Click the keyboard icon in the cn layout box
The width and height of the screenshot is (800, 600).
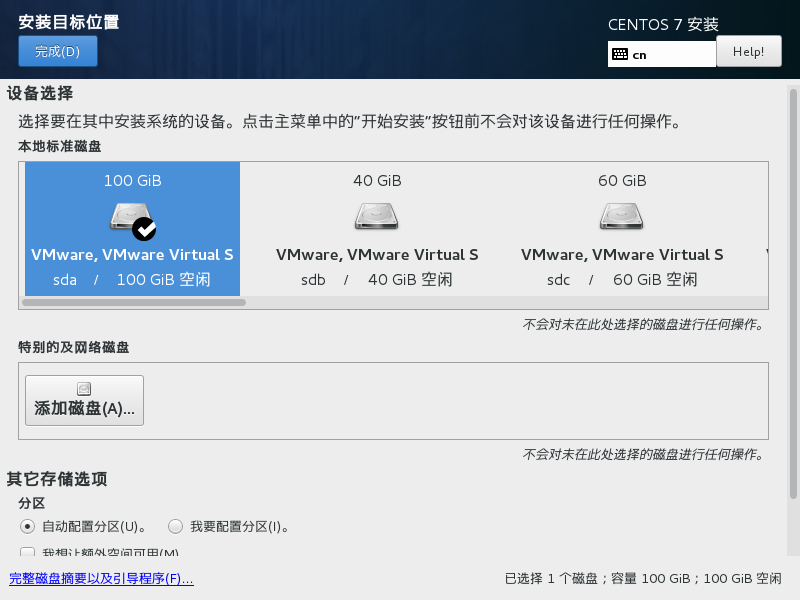click(x=620, y=54)
